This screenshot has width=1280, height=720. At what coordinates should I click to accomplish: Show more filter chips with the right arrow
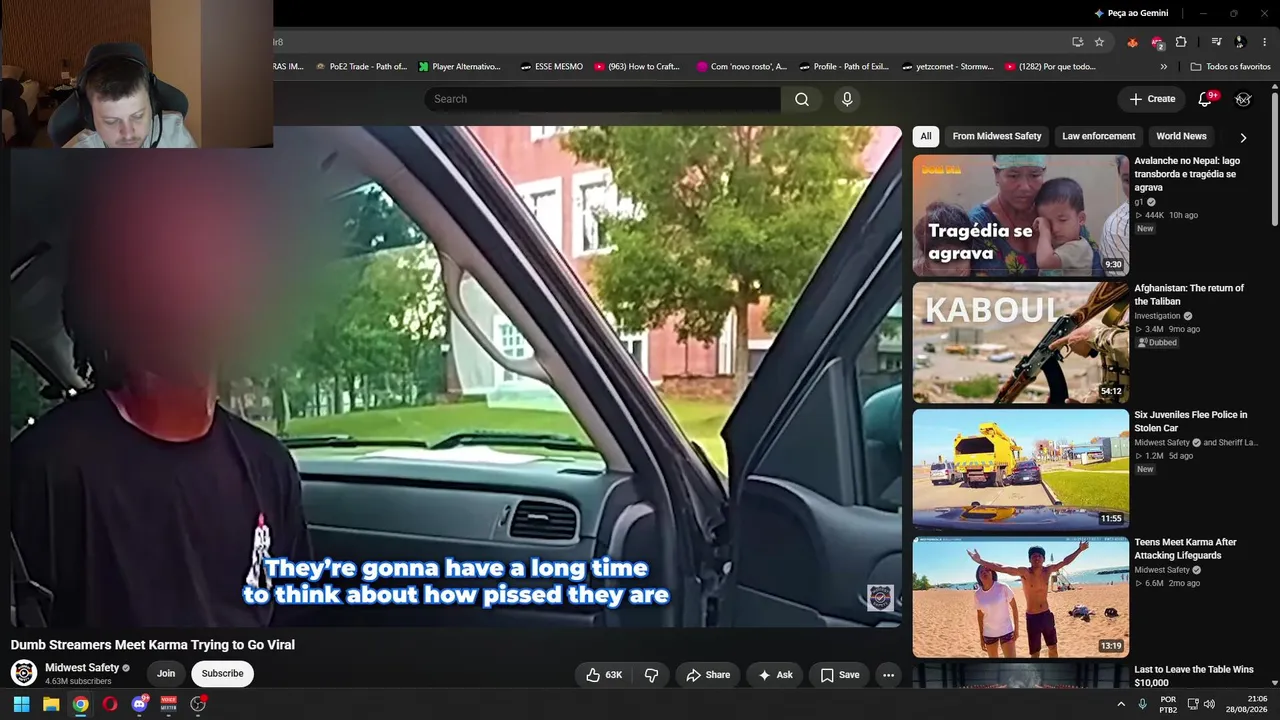[1243, 137]
